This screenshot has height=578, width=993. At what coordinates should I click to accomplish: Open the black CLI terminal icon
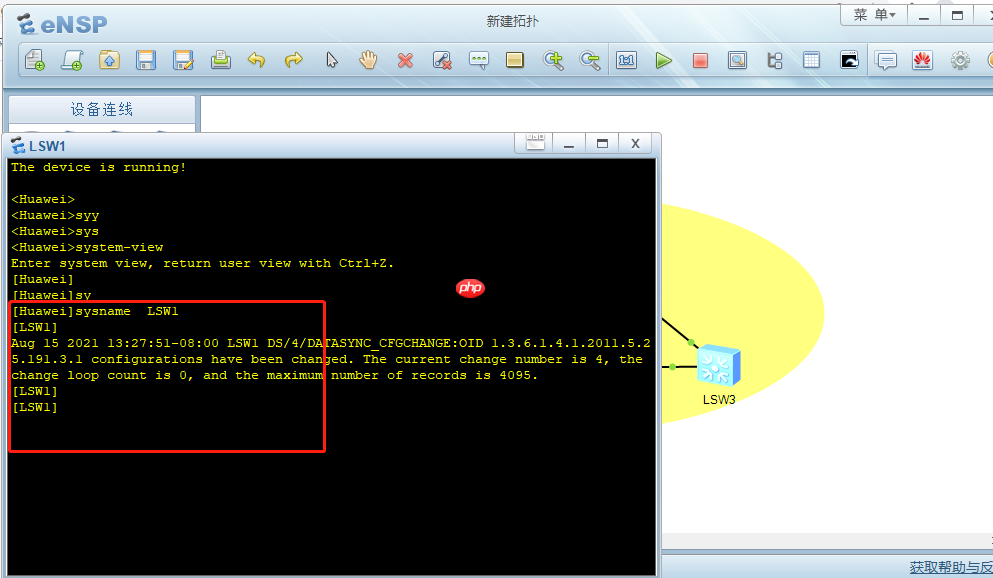coord(849,60)
